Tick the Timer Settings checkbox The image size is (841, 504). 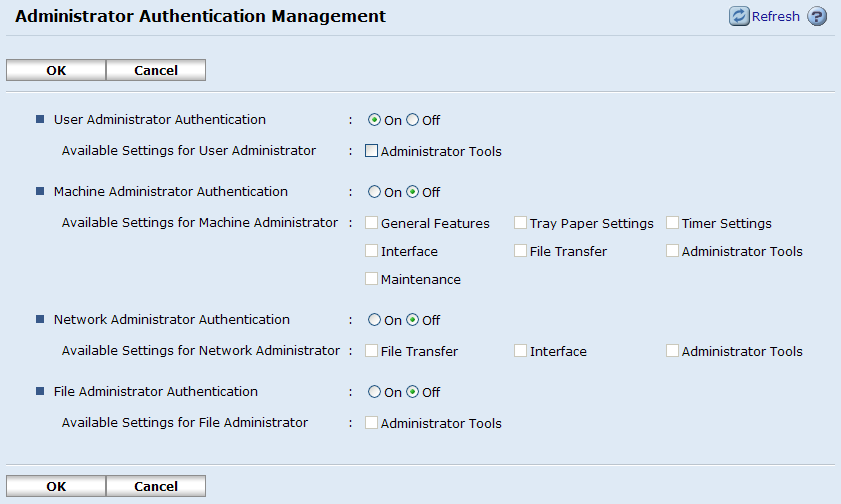673,223
